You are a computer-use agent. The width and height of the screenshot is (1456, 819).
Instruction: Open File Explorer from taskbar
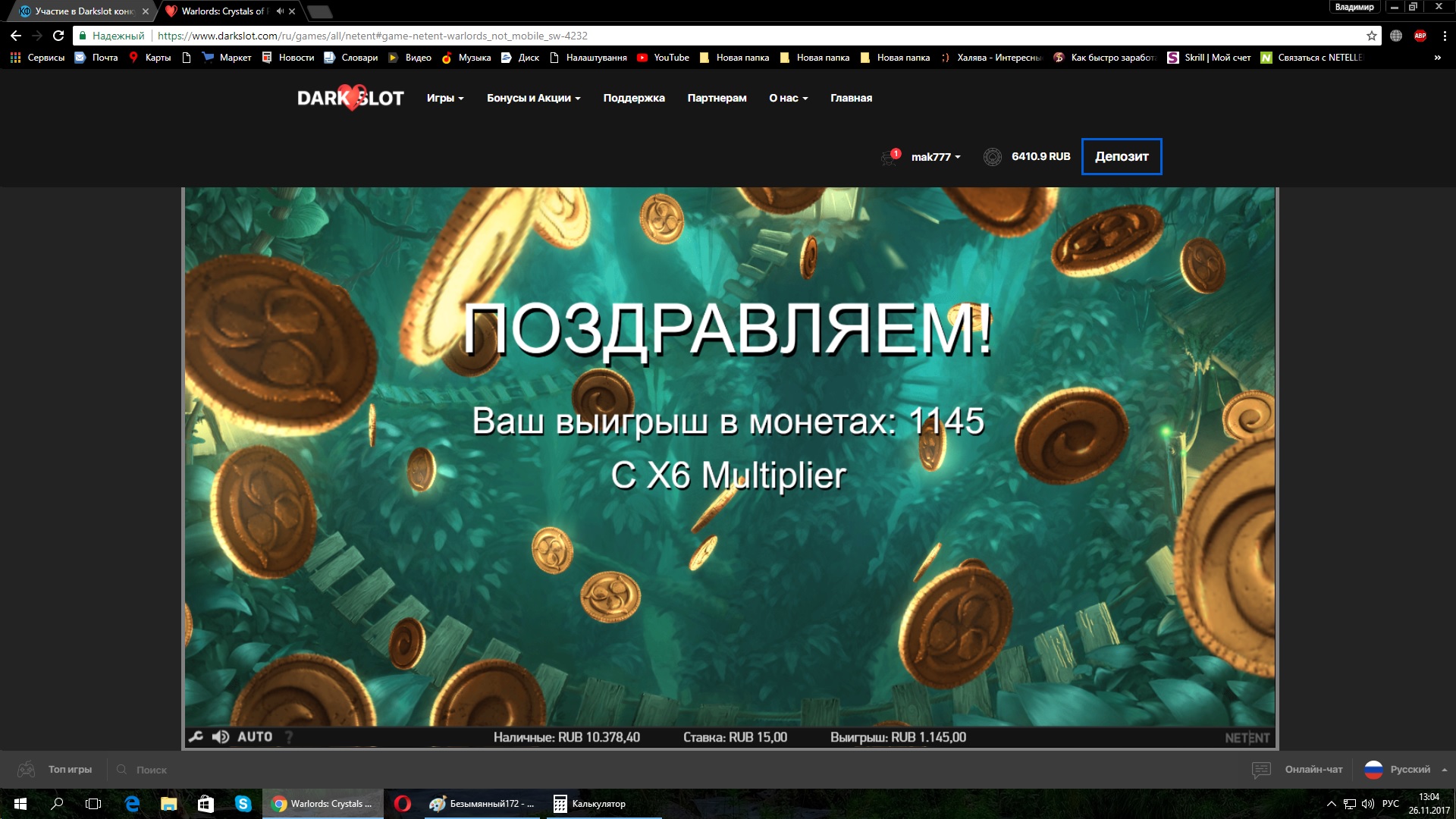168,804
